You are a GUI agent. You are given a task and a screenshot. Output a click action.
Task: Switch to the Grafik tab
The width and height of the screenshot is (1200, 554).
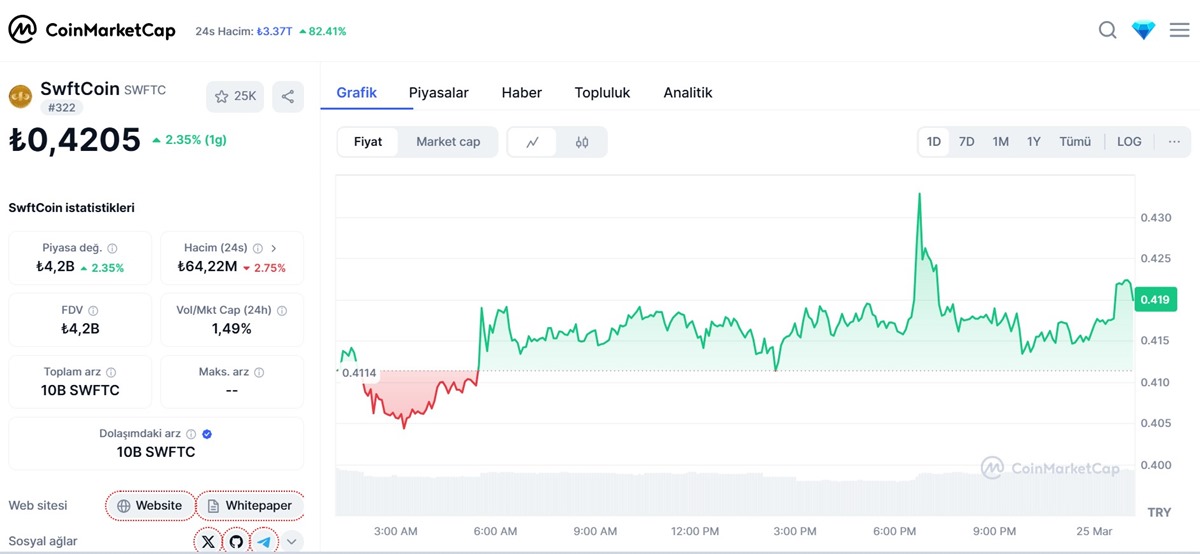pyautogui.click(x=356, y=93)
